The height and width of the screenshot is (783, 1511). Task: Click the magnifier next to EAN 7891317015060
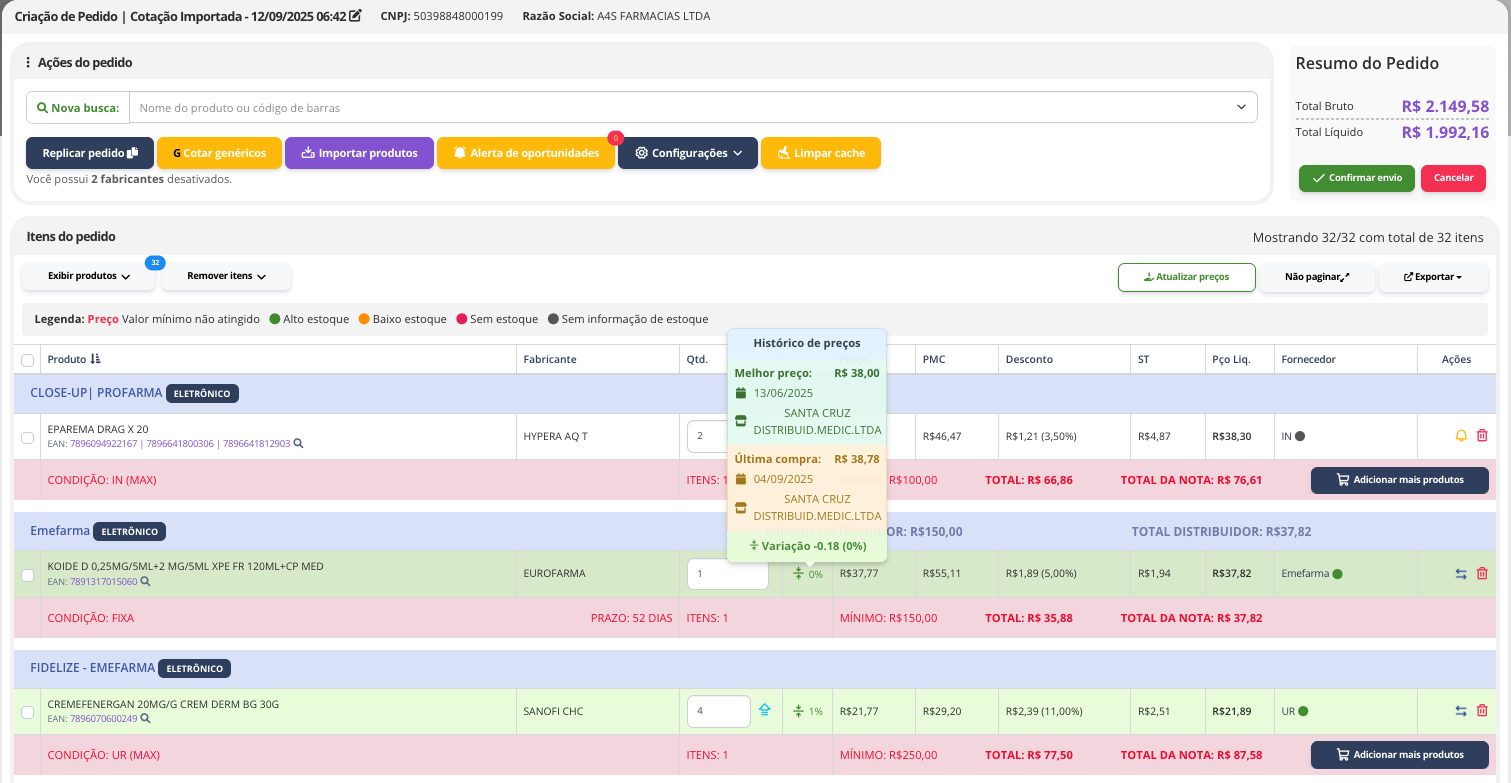click(x=145, y=581)
